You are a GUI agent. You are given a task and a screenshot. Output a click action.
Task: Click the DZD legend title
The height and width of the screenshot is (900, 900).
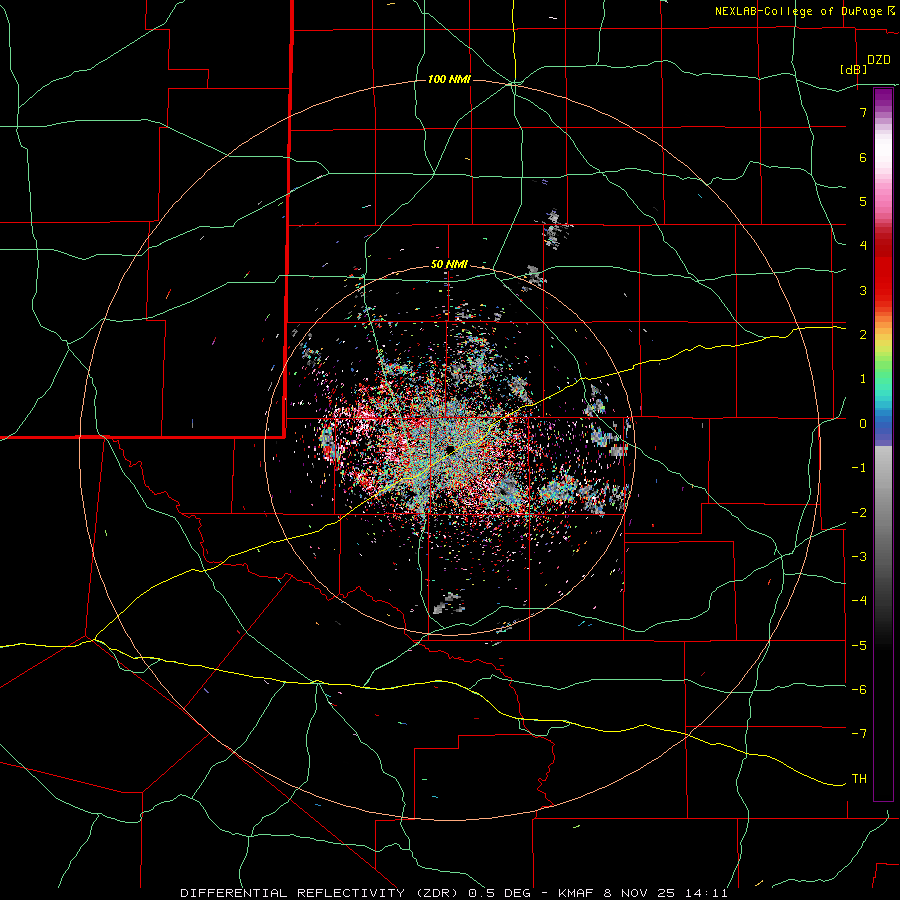tap(879, 60)
